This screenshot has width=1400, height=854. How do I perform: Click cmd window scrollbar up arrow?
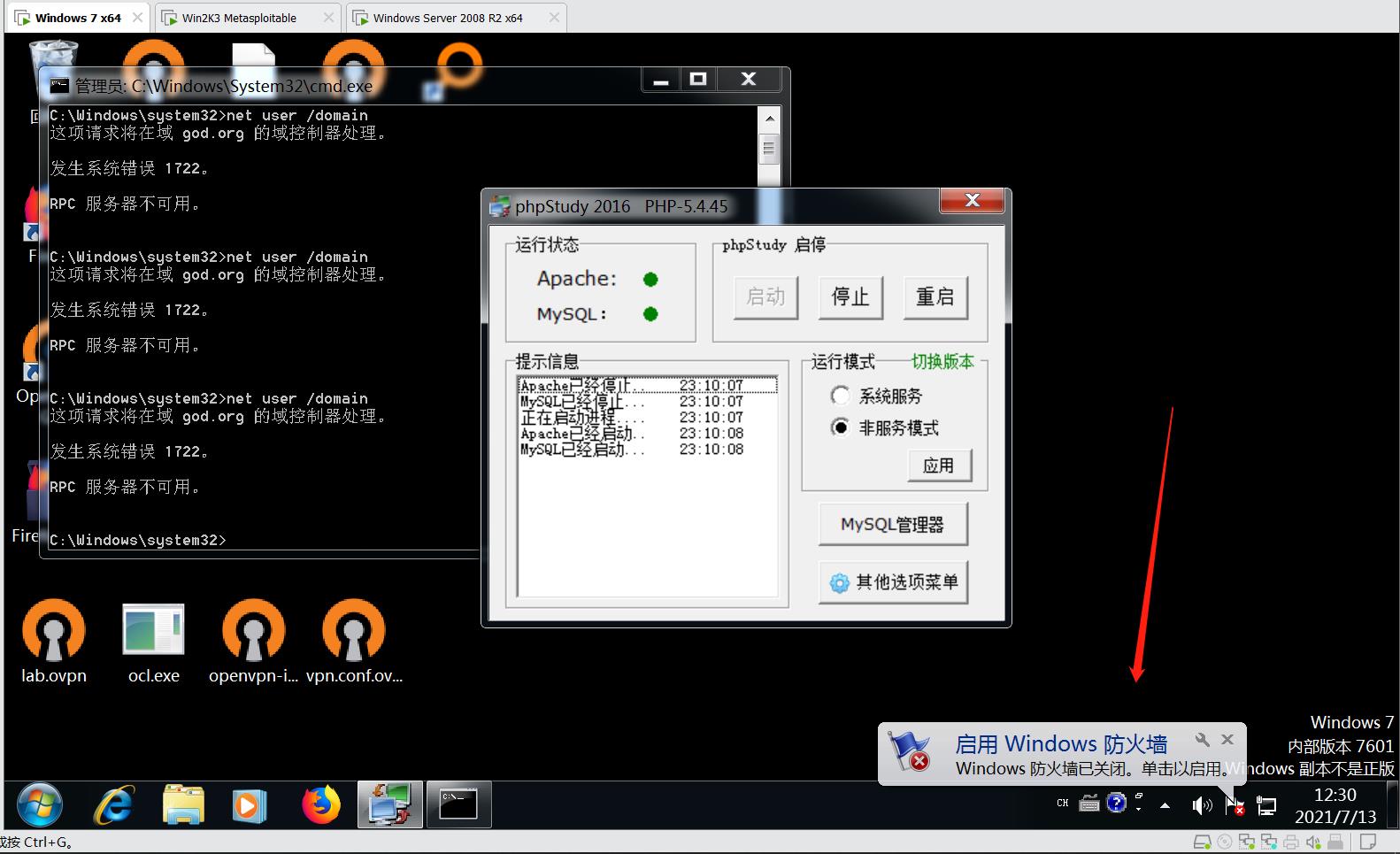[x=769, y=118]
